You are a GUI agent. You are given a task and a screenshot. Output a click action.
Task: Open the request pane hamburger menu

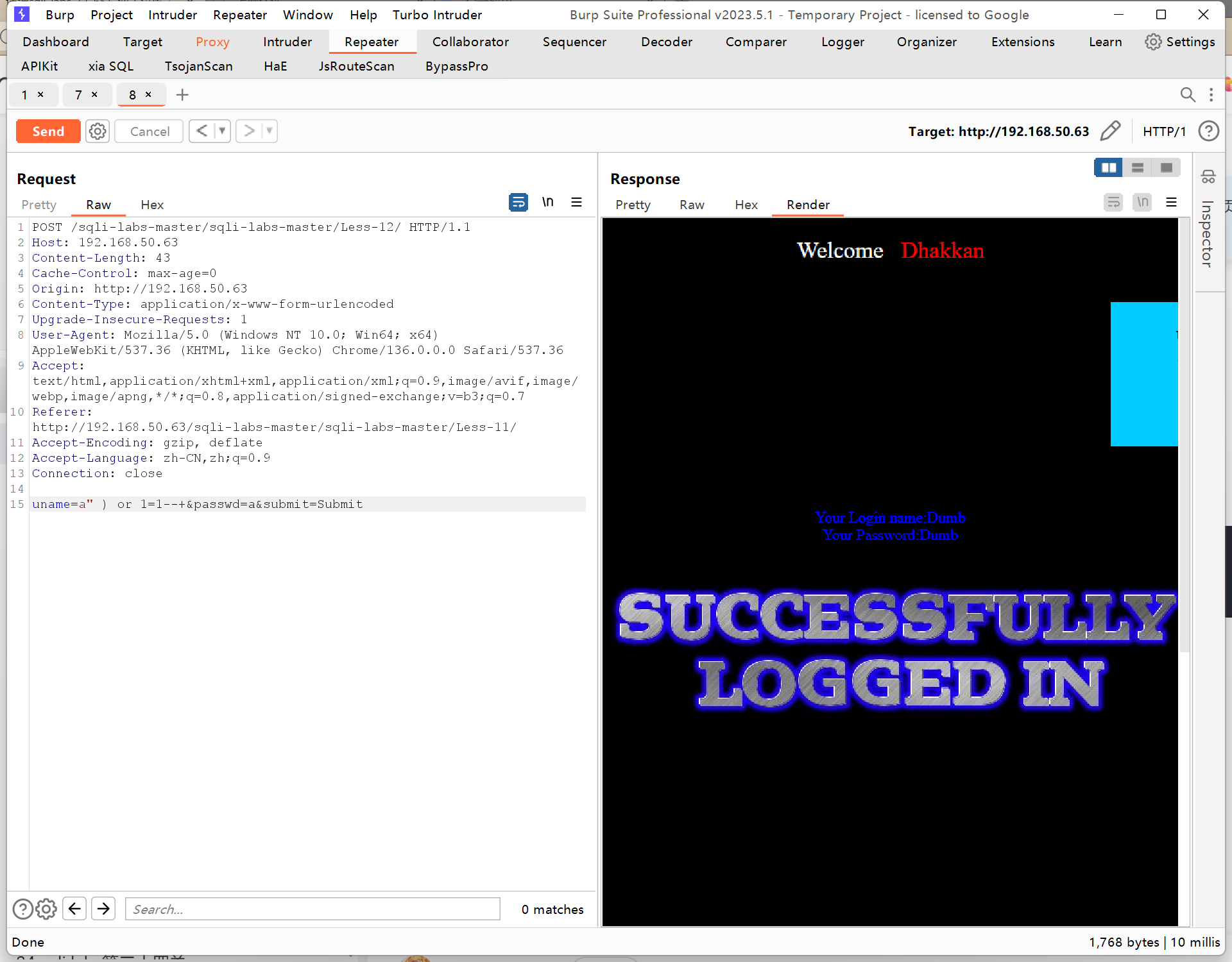(x=576, y=203)
